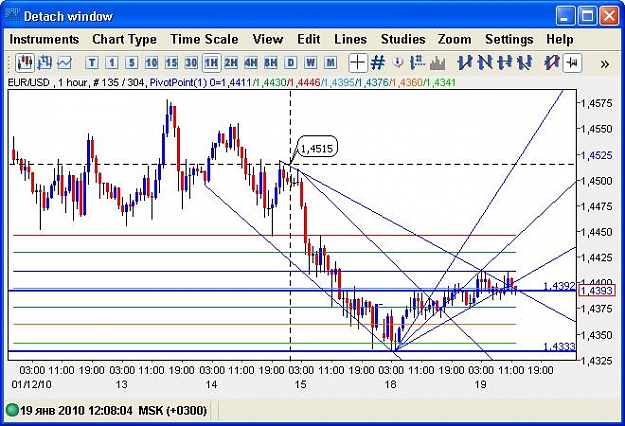Click the 1,4575 price axis label

[x=597, y=103]
